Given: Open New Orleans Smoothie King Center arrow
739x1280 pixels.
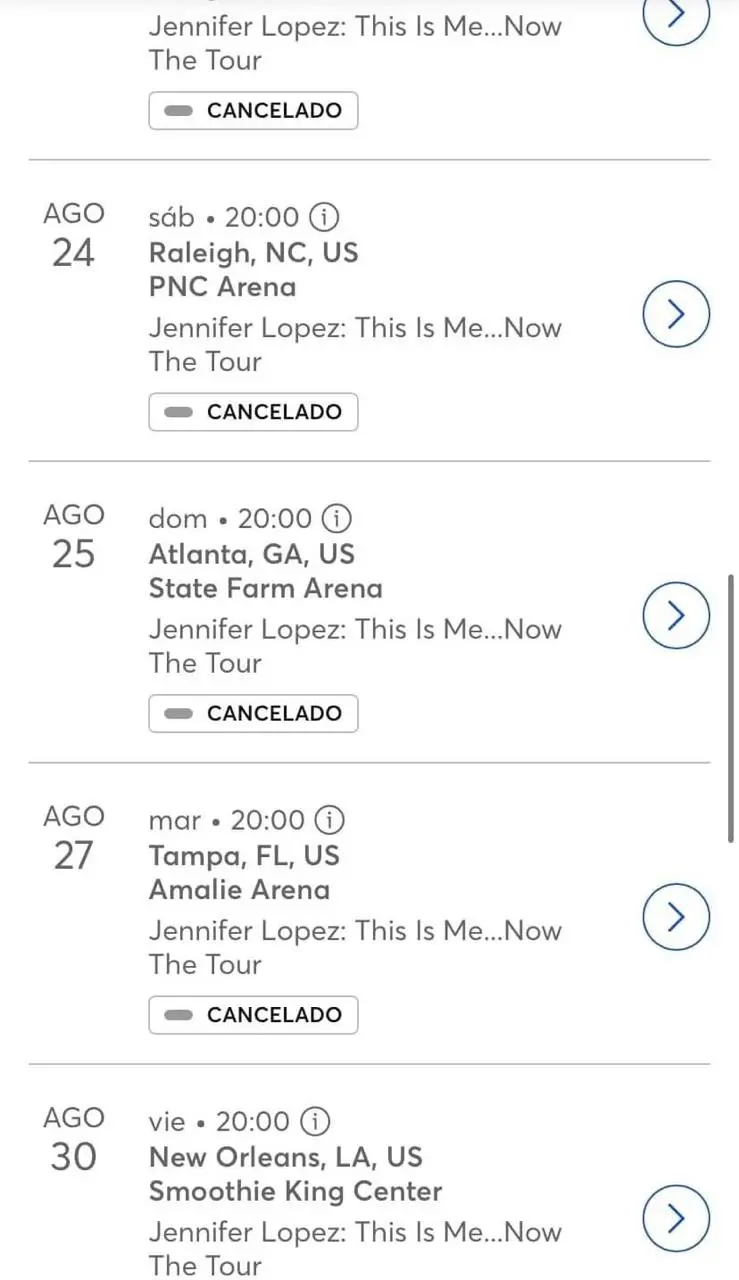Looking at the screenshot, I should pyautogui.click(x=675, y=1218).
